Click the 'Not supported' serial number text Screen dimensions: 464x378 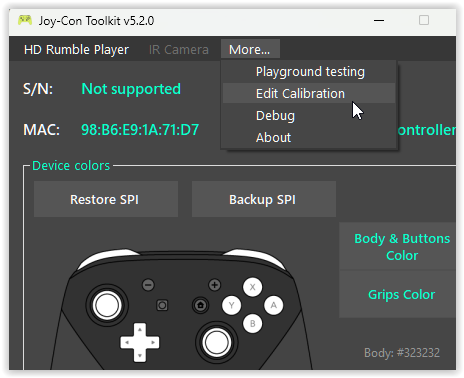131,89
